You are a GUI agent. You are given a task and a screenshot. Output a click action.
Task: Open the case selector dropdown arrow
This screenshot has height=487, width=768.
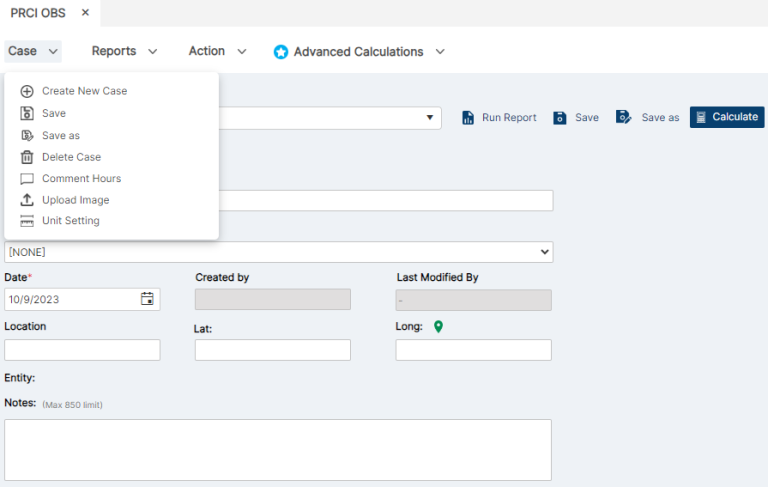click(430, 118)
